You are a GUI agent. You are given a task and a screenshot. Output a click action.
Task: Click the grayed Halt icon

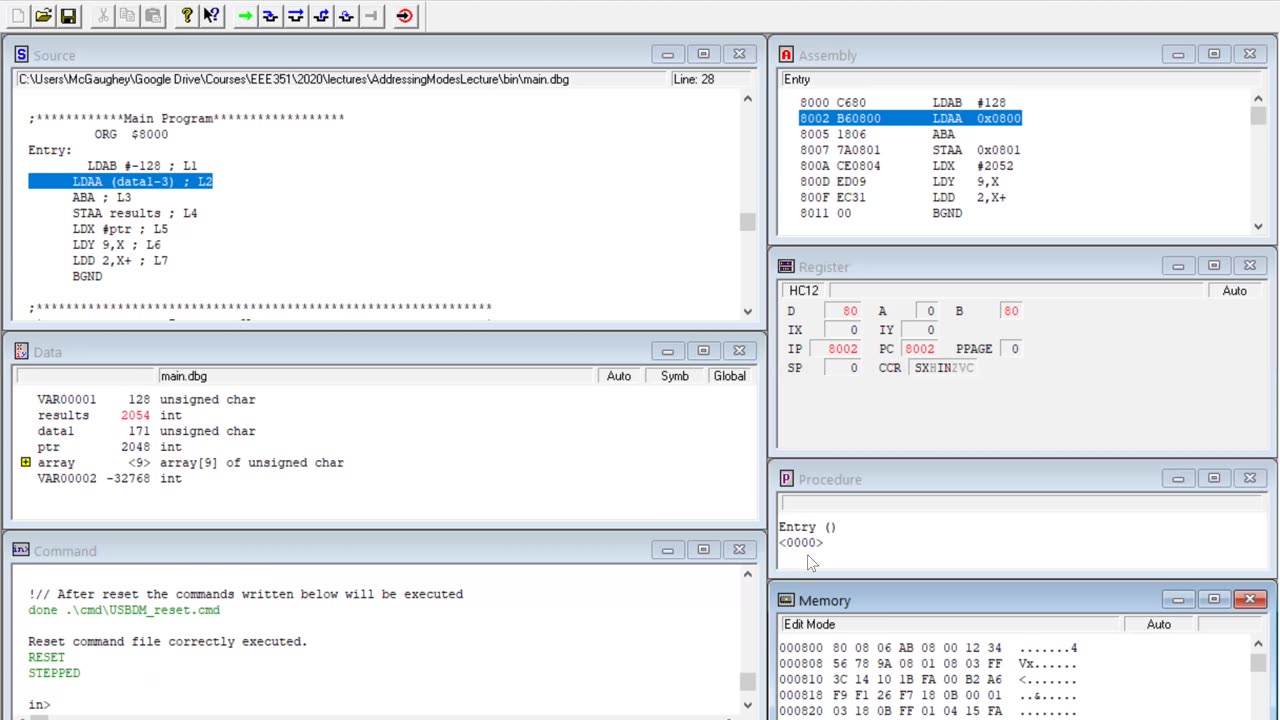point(371,16)
